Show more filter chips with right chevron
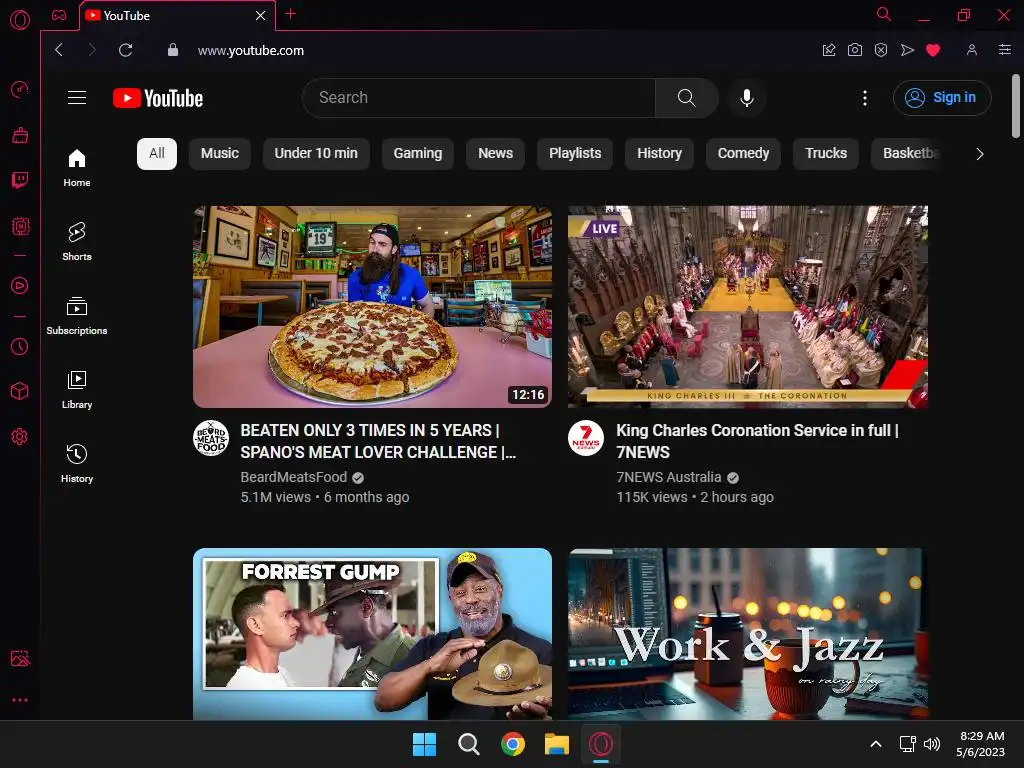The width and height of the screenshot is (1024, 768). pos(979,154)
